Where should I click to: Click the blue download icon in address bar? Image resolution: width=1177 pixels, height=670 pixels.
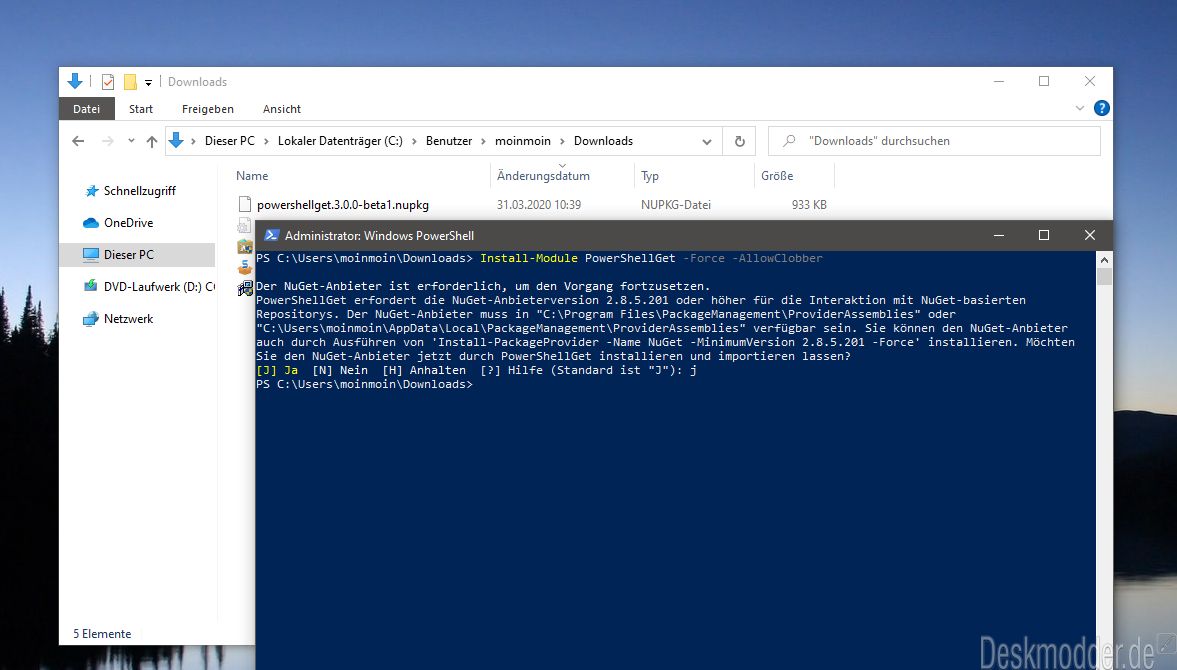click(x=176, y=140)
